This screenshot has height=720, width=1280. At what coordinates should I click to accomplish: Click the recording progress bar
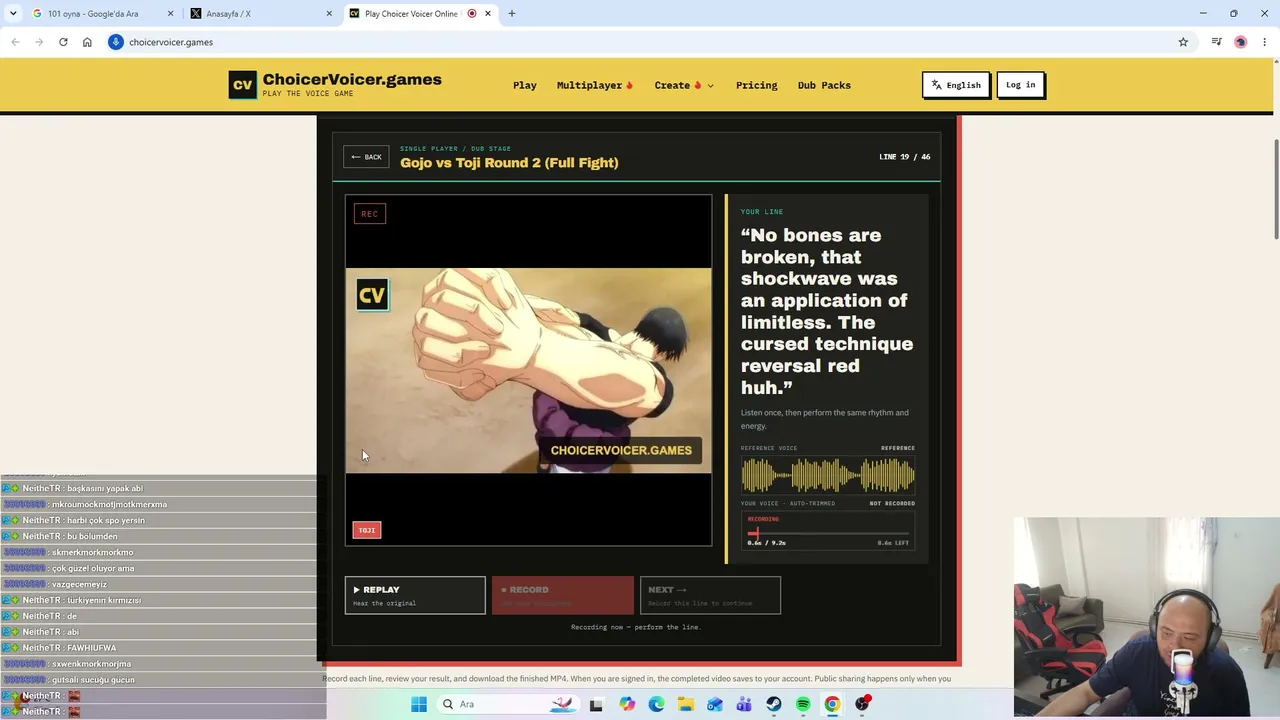pyautogui.click(x=828, y=533)
